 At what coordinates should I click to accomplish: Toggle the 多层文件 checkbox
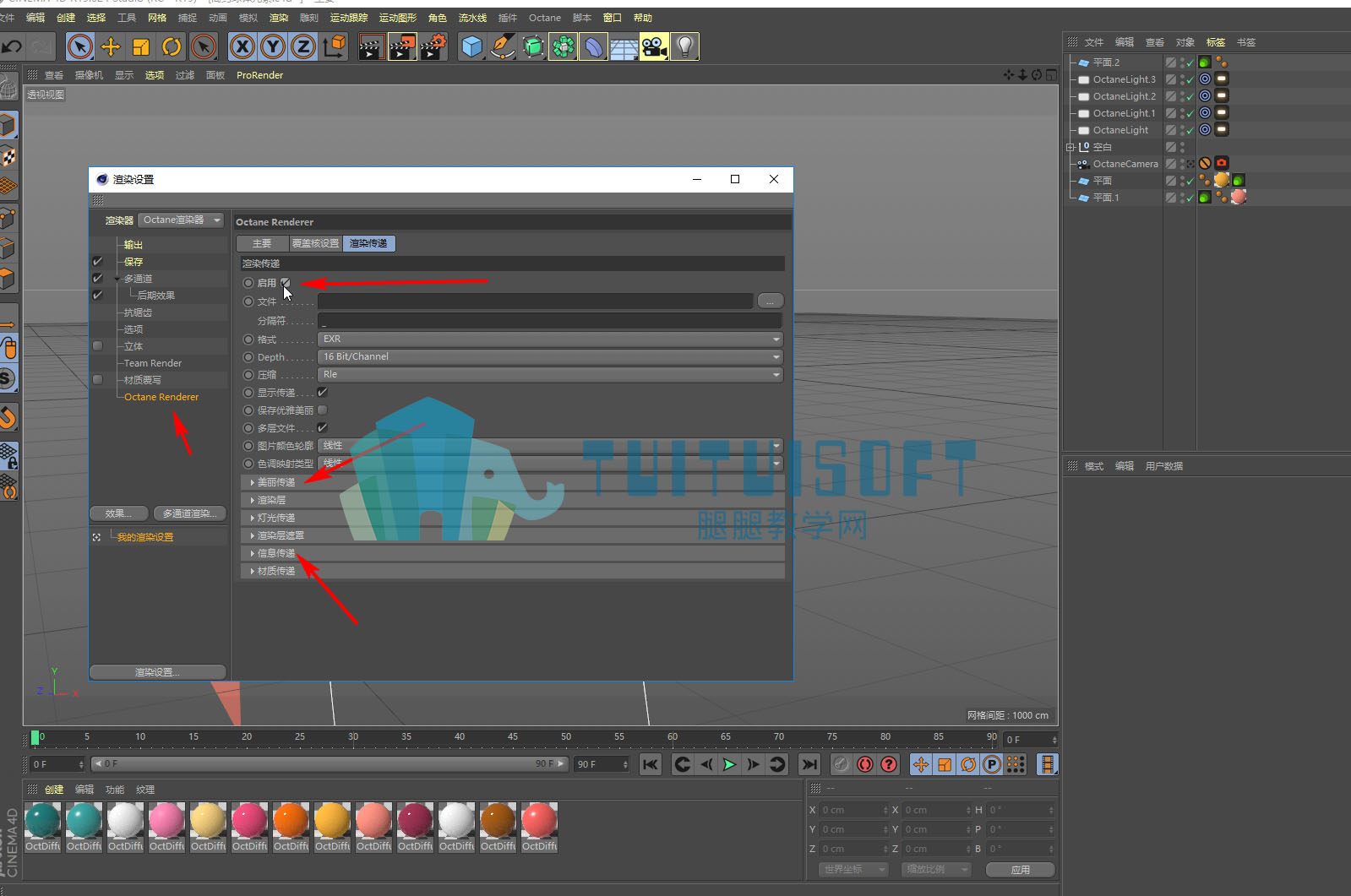[322, 428]
